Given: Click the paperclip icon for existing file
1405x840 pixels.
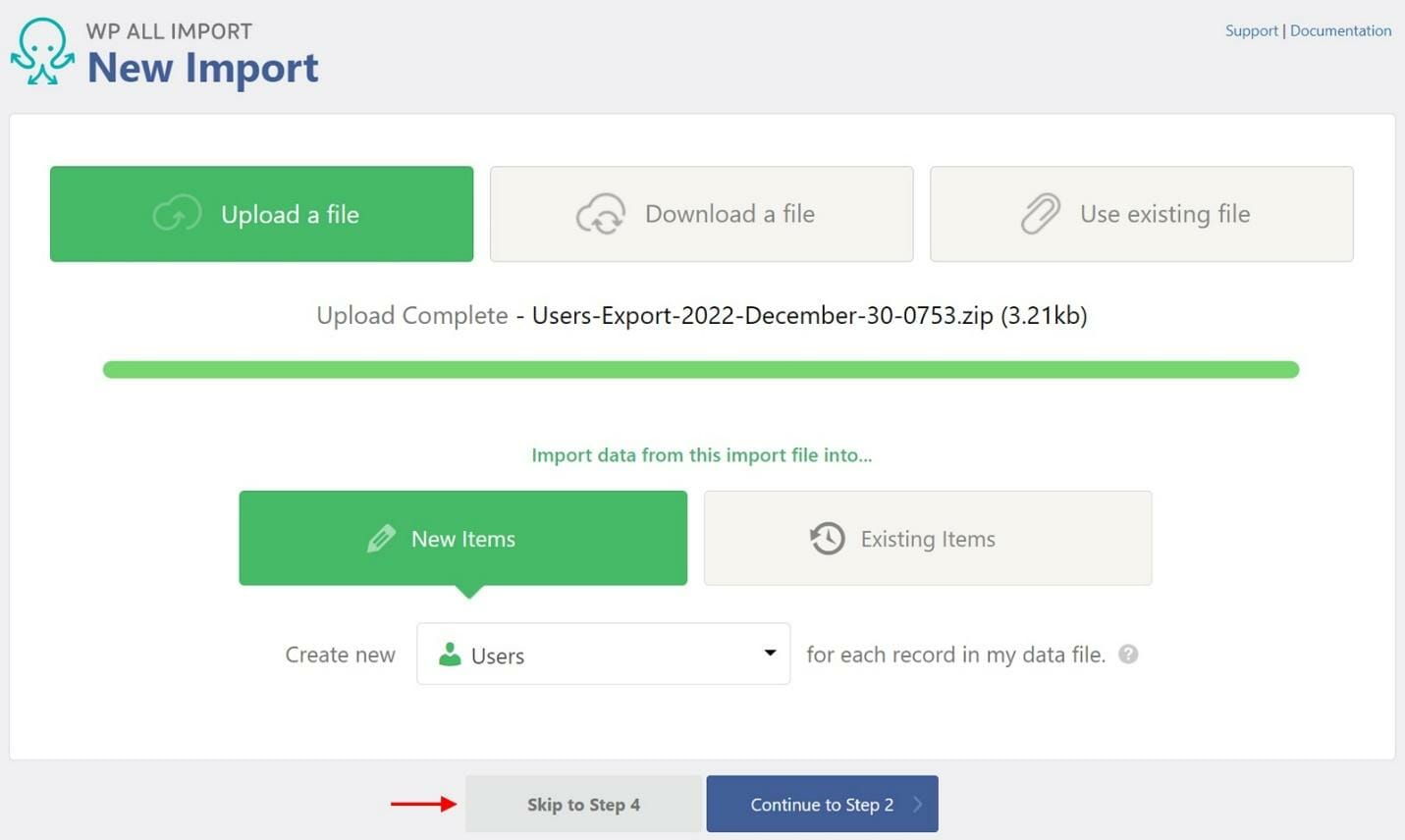Looking at the screenshot, I should click(1041, 213).
